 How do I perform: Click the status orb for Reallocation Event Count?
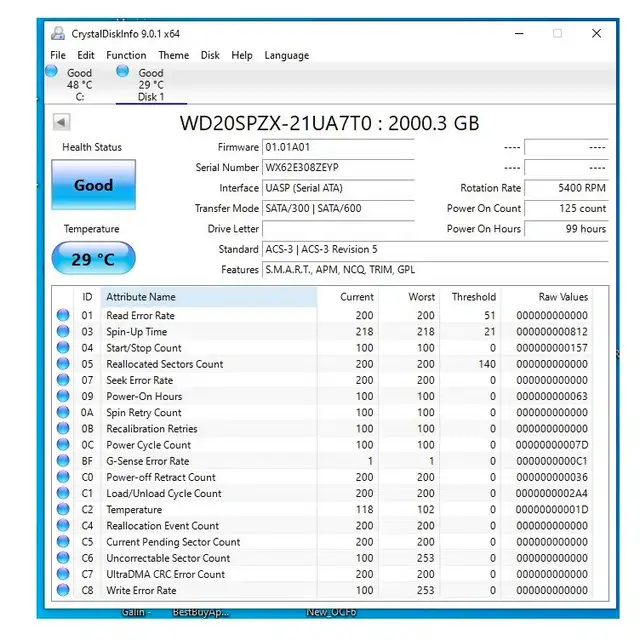63,525
